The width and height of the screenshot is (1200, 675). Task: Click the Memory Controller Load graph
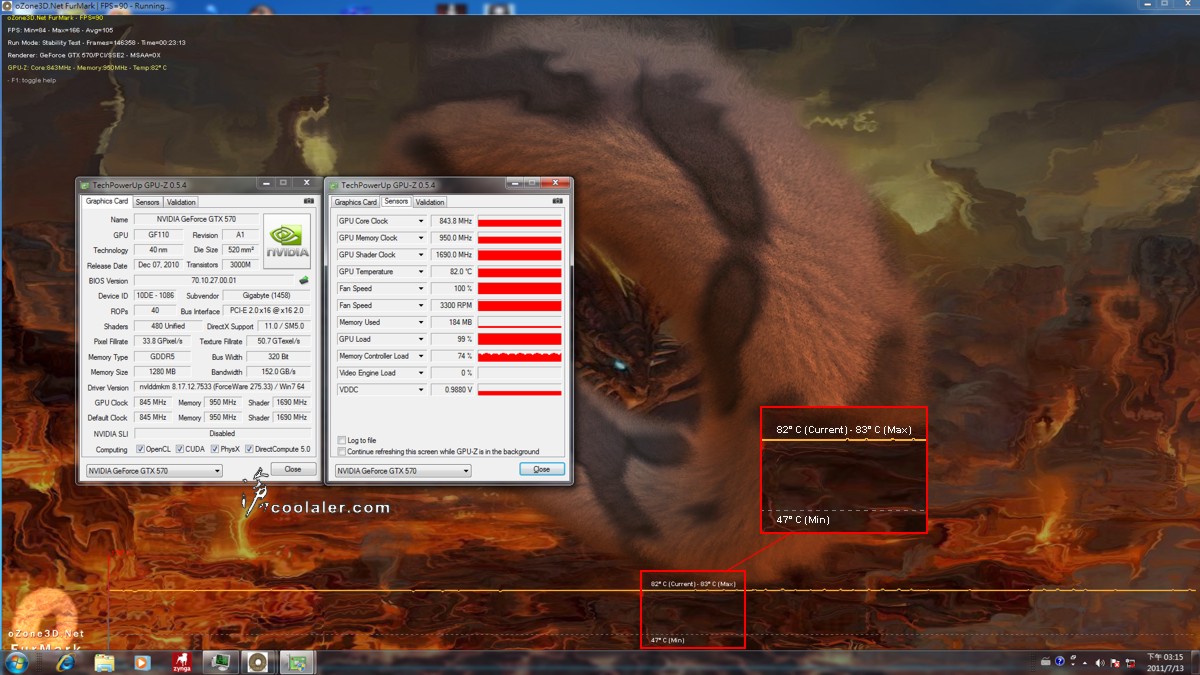coord(520,356)
